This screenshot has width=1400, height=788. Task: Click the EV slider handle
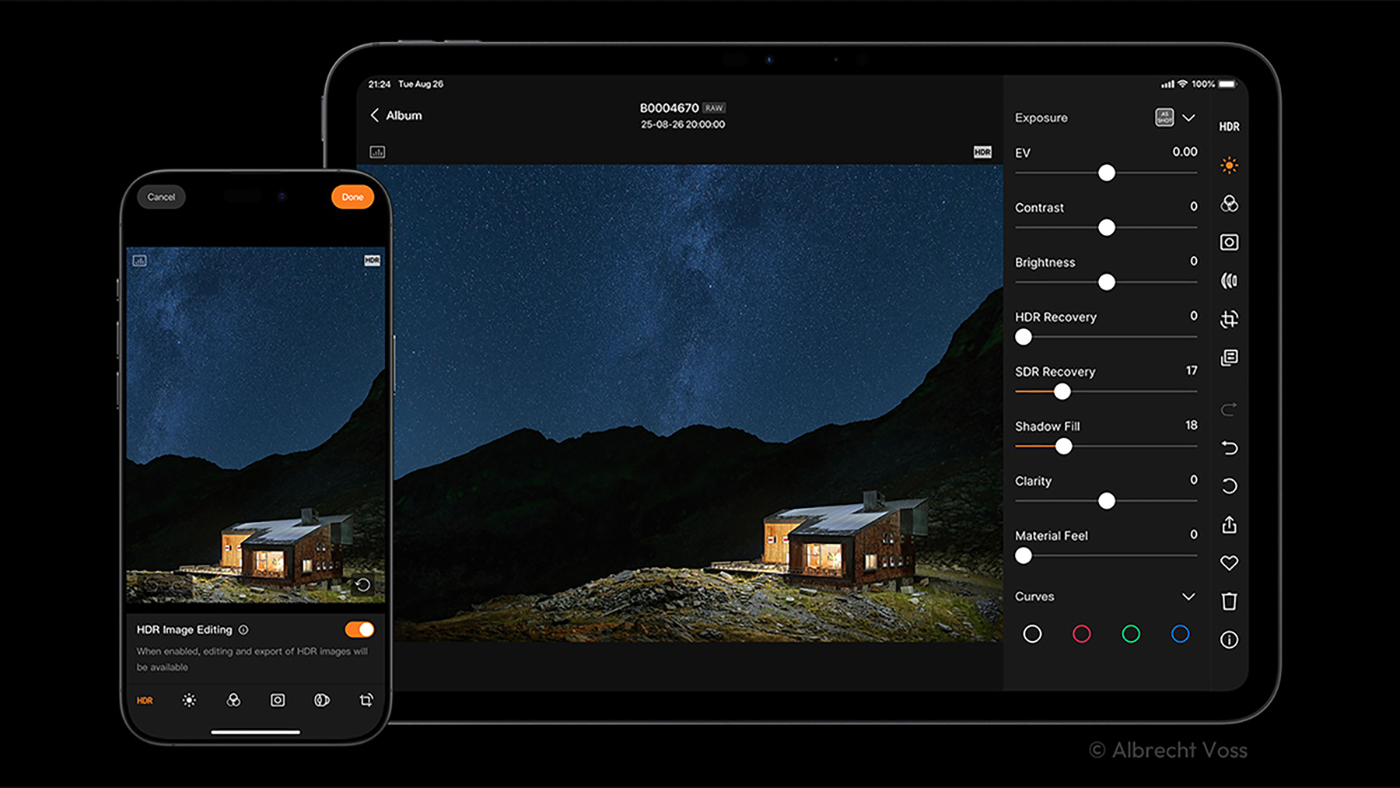[1106, 173]
